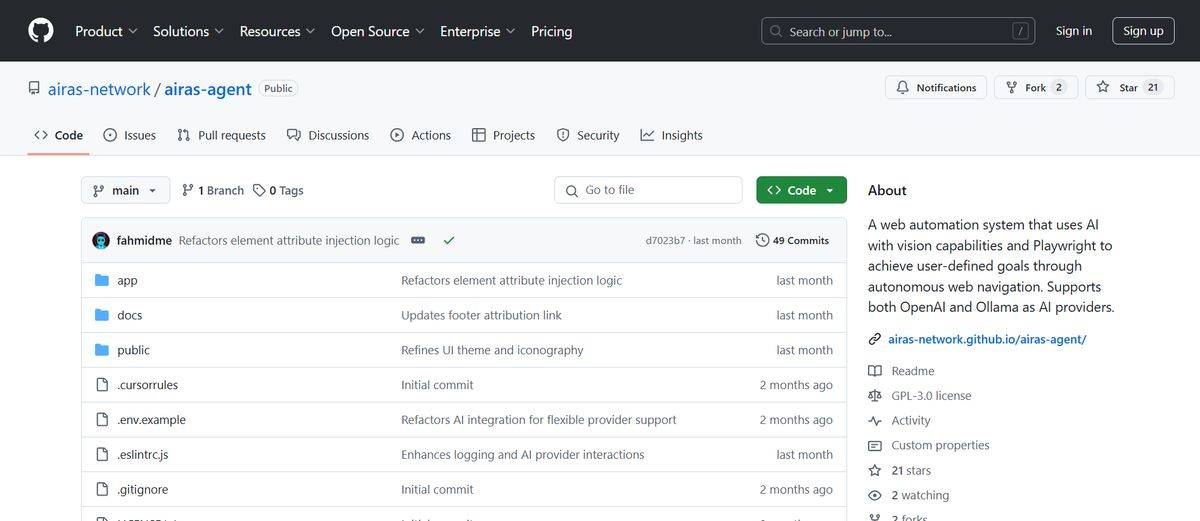Click the .cursorrules file icon

pos(102,385)
